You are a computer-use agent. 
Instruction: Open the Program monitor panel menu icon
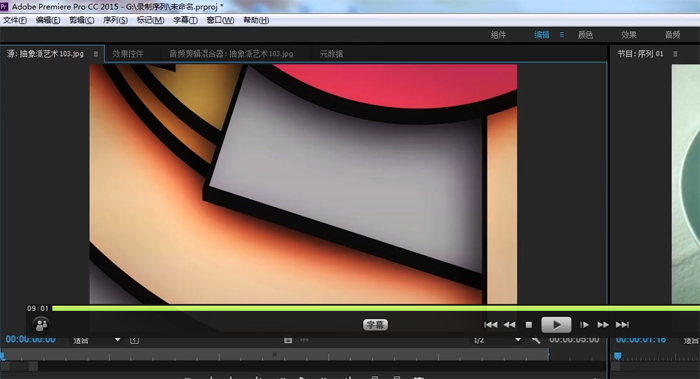675,54
